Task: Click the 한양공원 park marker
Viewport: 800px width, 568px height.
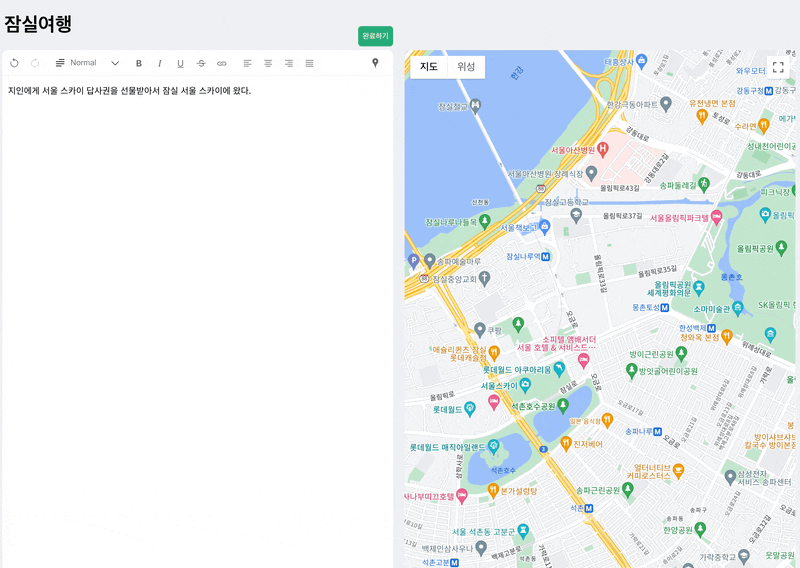Action: pyautogui.click(x=700, y=529)
